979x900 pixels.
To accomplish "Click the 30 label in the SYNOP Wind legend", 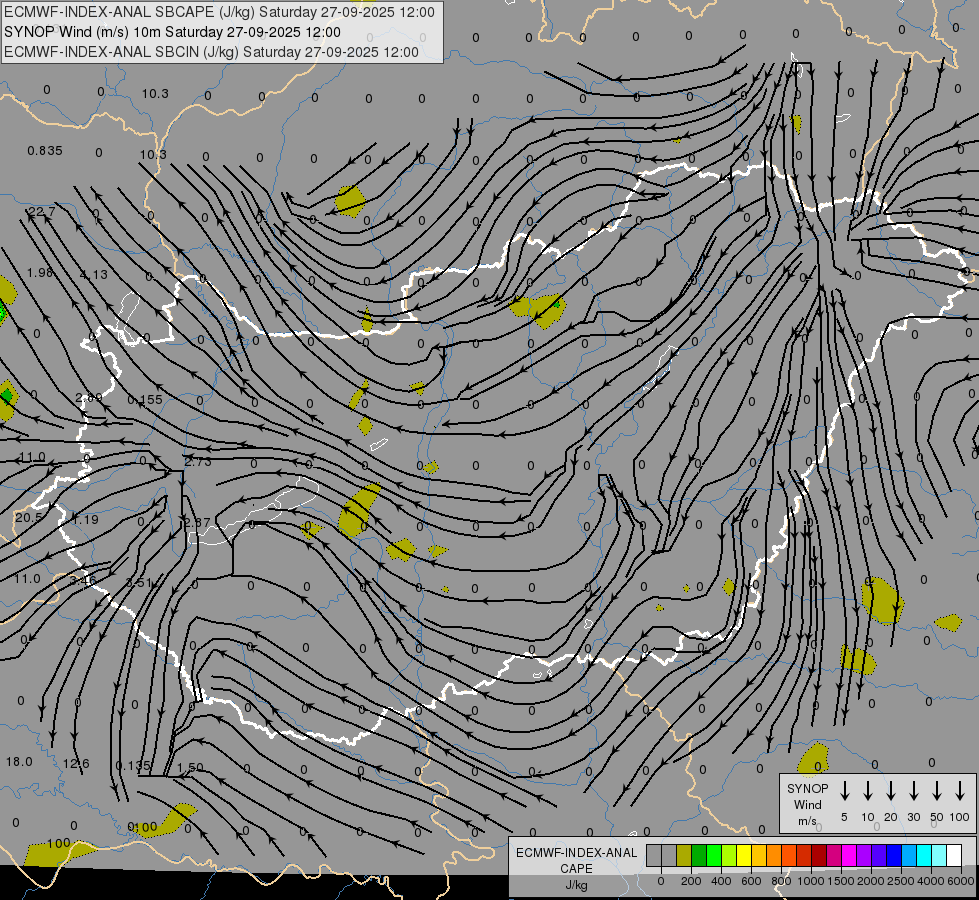I will [913, 817].
